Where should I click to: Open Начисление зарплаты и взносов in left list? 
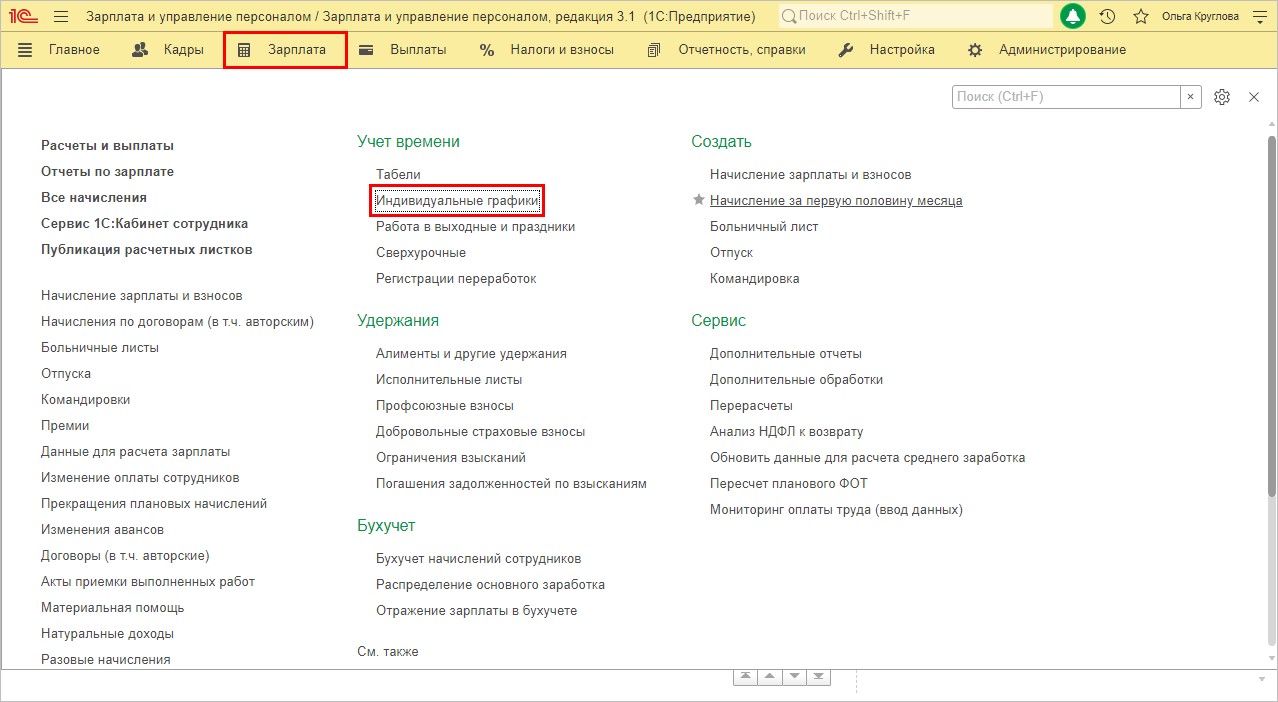[x=142, y=295]
